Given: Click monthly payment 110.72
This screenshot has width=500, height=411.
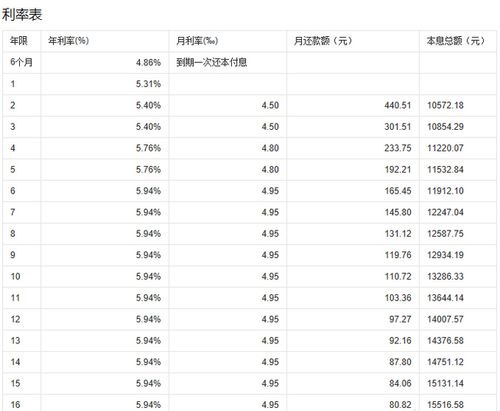Looking at the screenshot, I should click(398, 276).
